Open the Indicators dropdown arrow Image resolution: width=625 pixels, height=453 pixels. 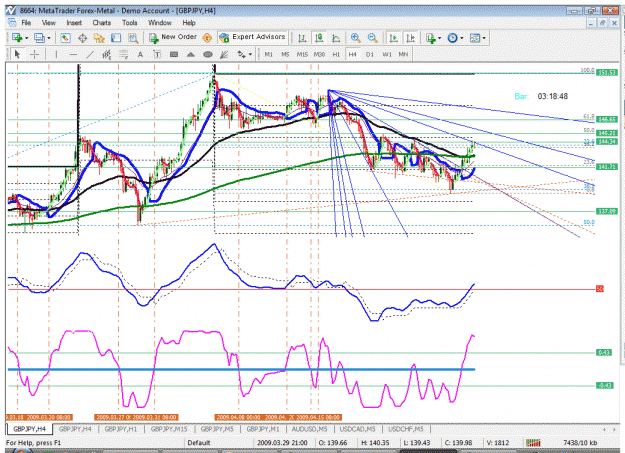tap(440, 38)
